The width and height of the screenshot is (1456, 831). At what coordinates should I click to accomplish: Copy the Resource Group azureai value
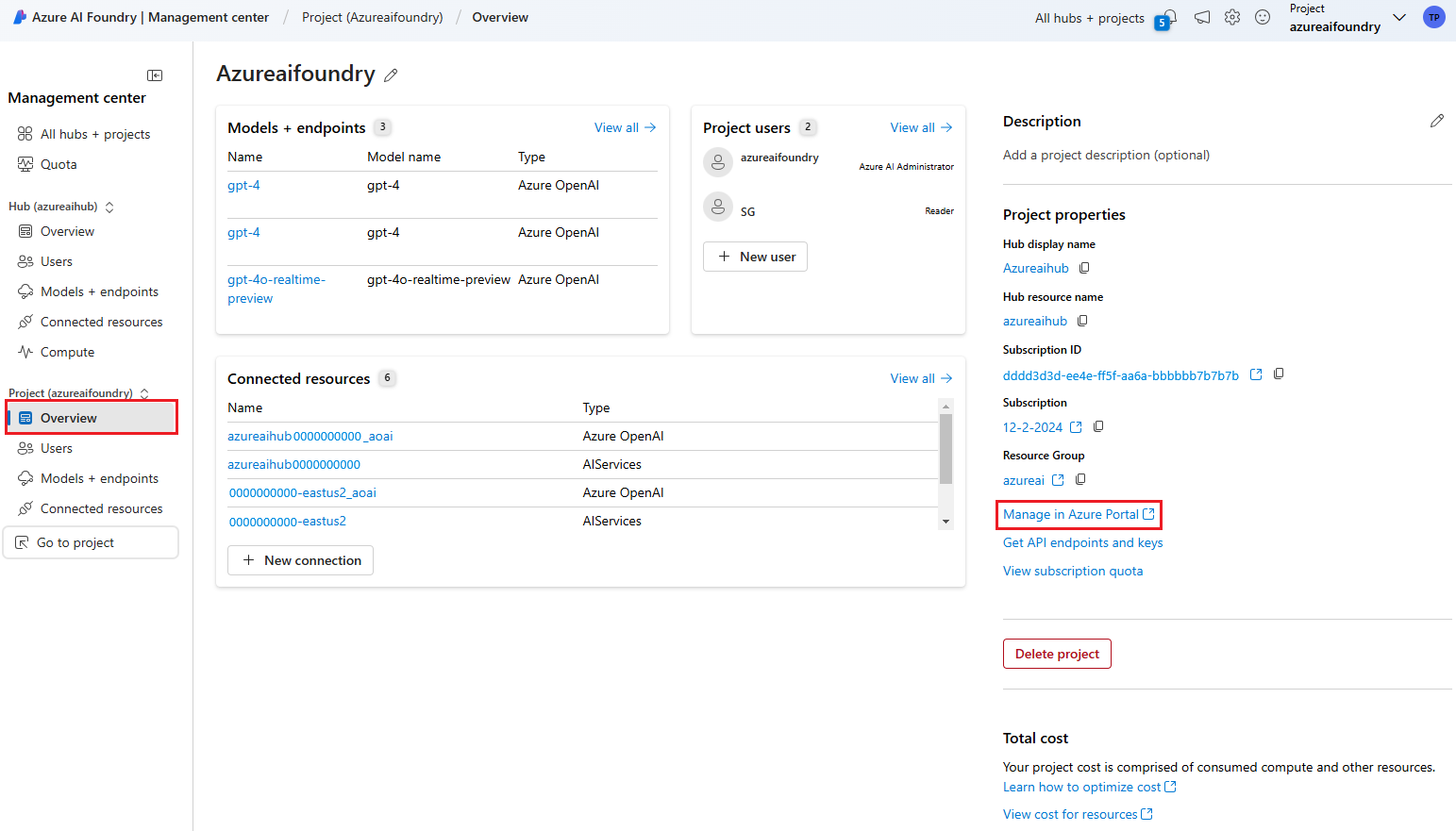pyautogui.click(x=1080, y=479)
